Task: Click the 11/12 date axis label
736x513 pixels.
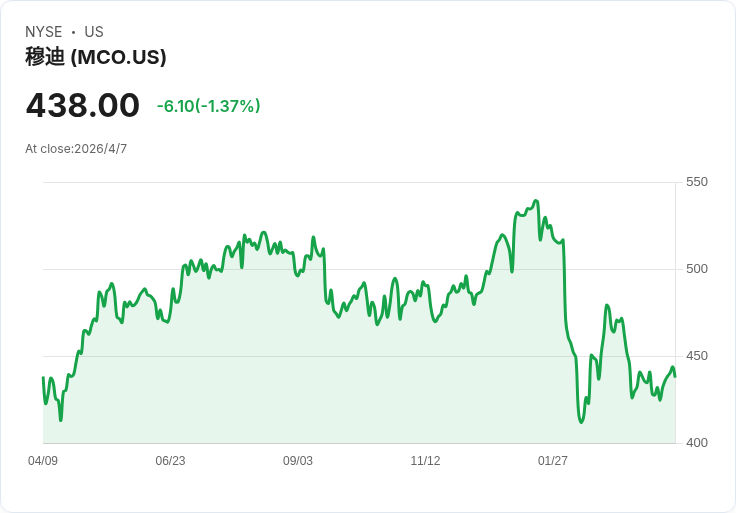Action: point(425,461)
